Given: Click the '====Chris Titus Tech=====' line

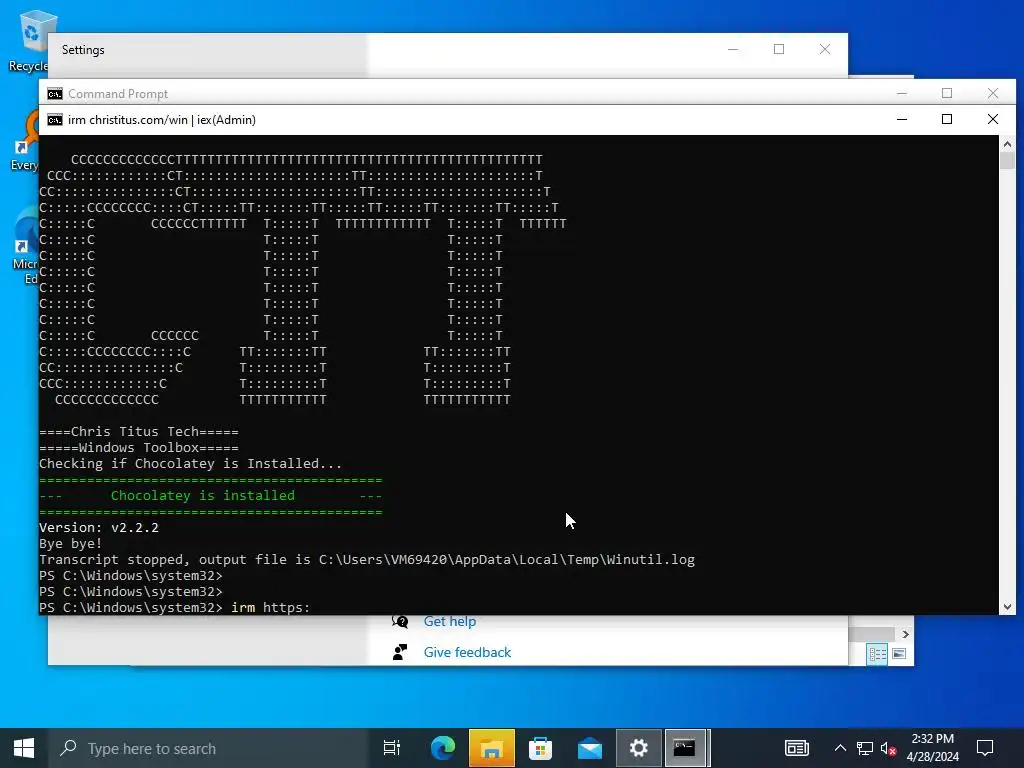Looking at the screenshot, I should [139, 432].
